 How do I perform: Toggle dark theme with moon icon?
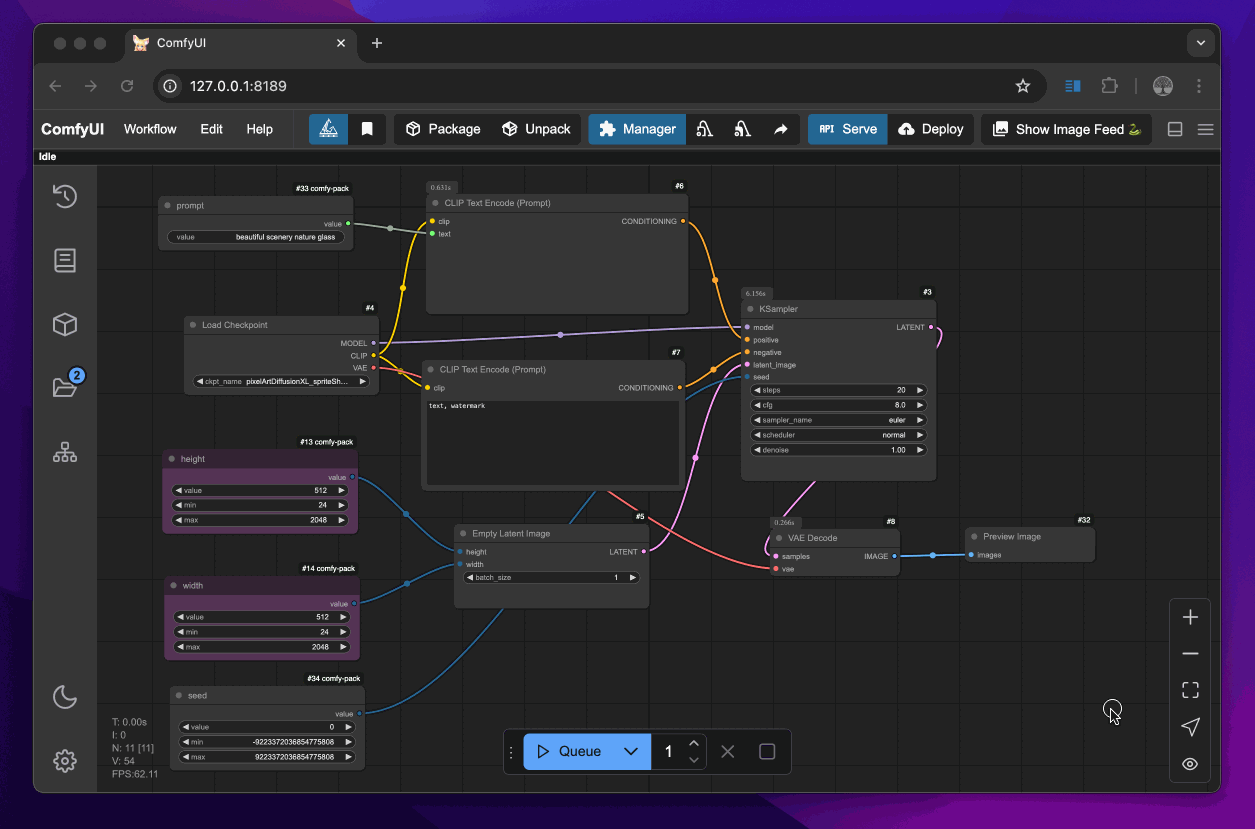[65, 697]
